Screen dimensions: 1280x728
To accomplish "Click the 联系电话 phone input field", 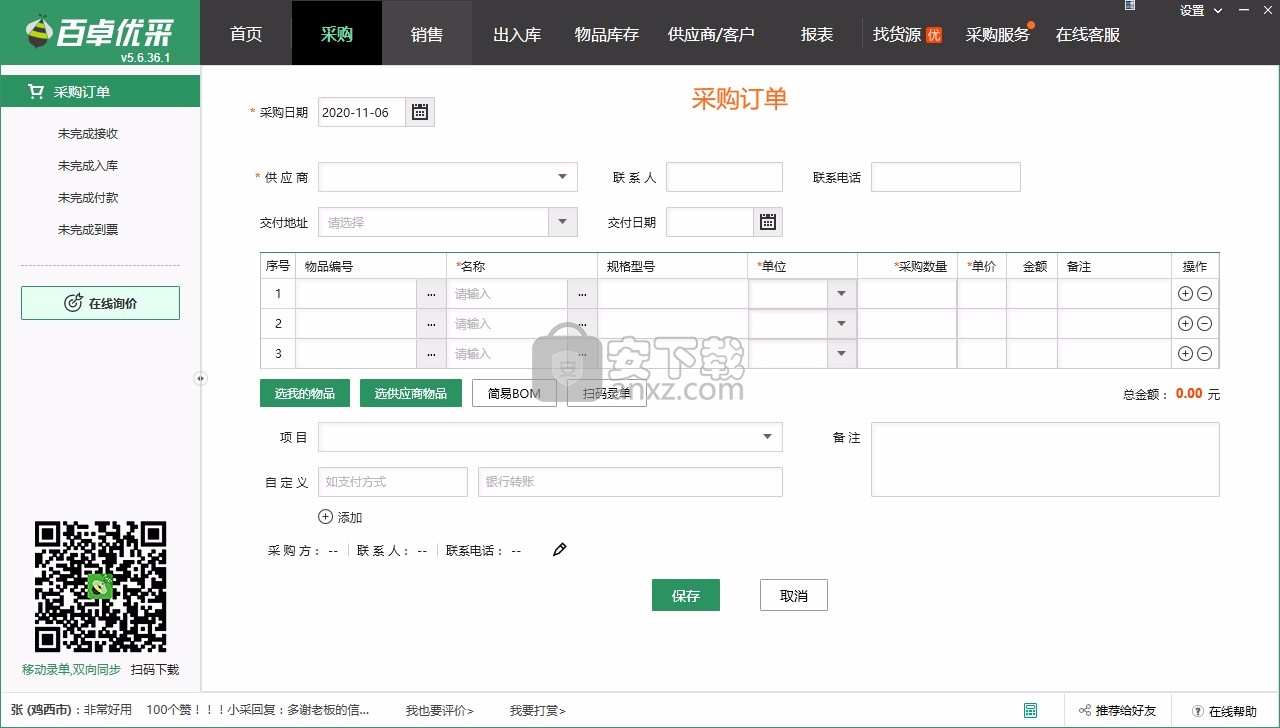I will tap(946, 177).
